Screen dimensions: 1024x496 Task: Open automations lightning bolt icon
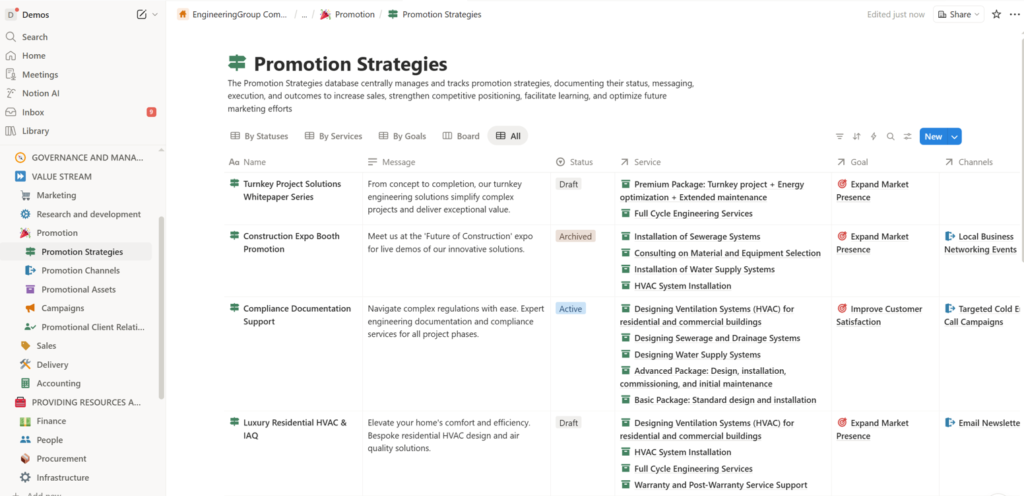pos(873,137)
